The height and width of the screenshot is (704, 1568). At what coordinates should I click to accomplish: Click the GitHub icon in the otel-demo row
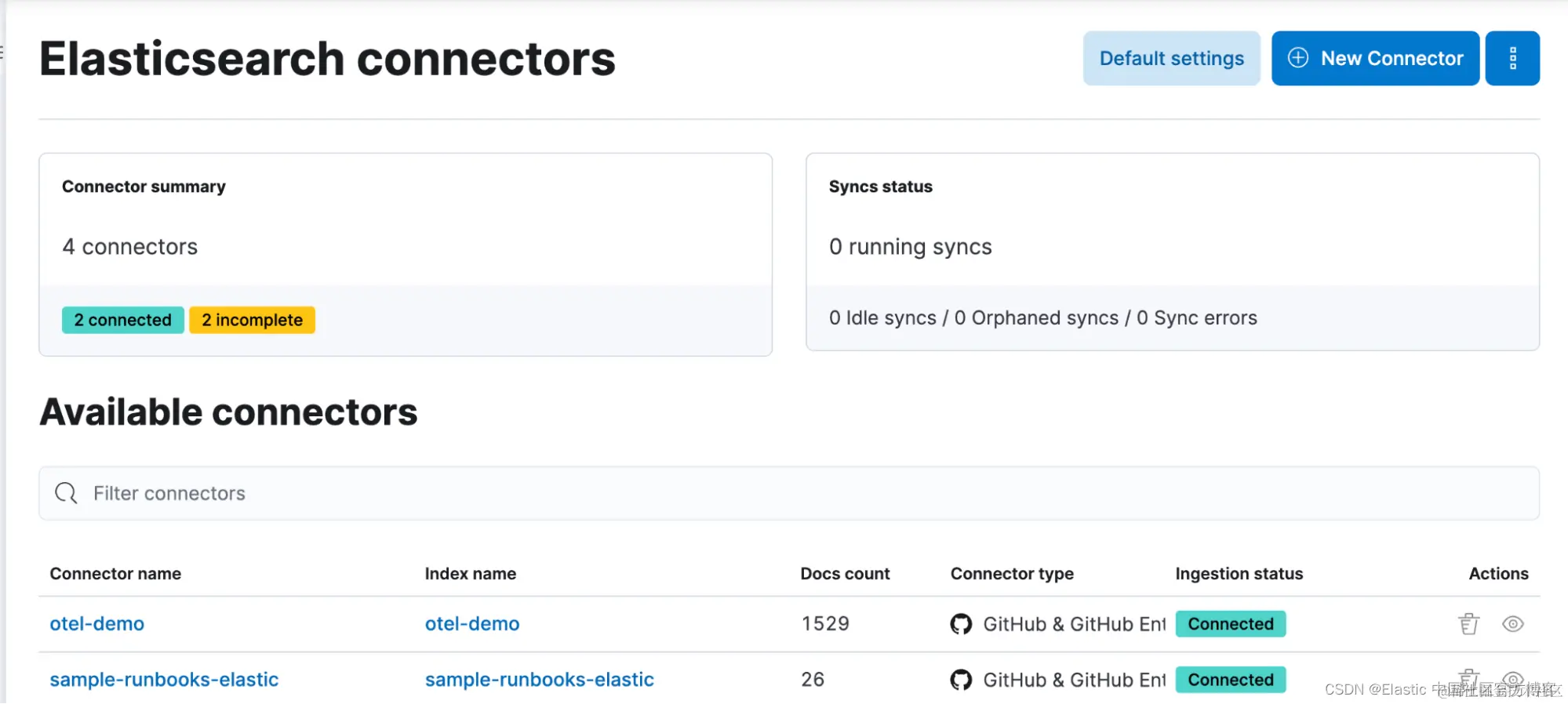(x=961, y=624)
